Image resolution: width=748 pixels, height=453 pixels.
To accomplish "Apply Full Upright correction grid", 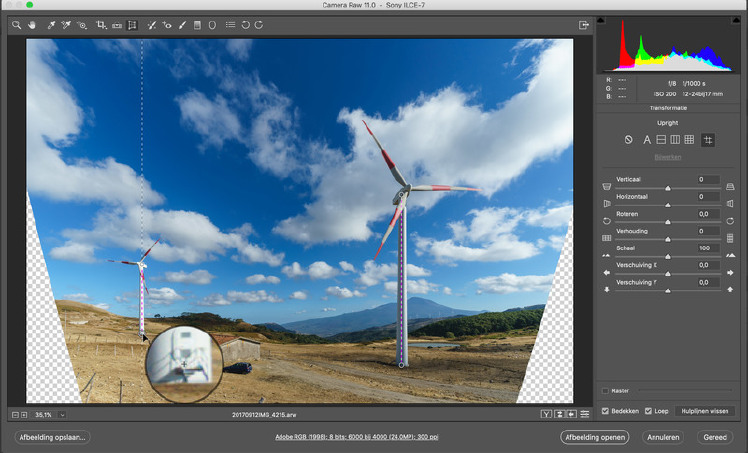I will coord(689,140).
